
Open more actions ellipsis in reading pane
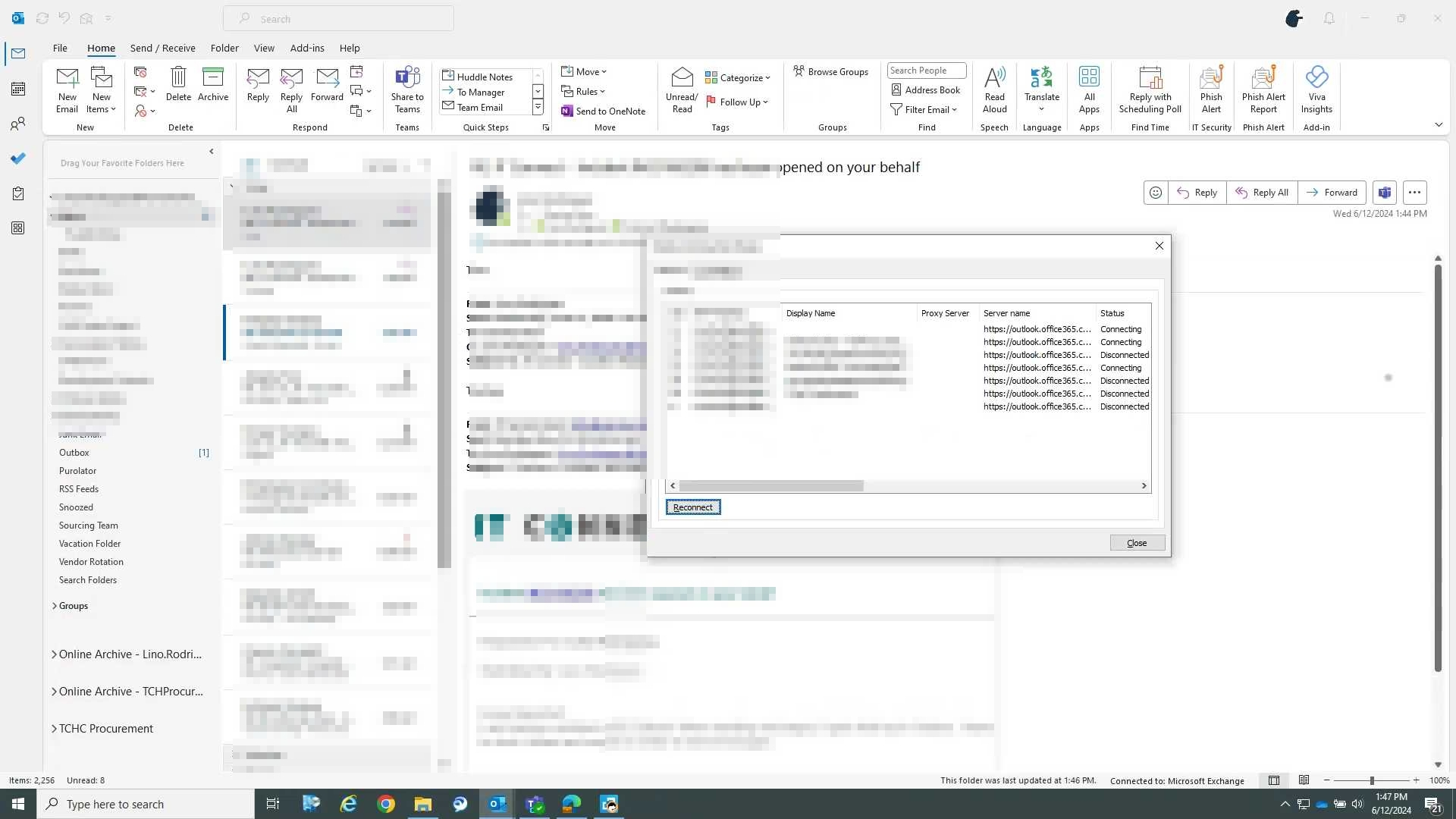click(1414, 193)
